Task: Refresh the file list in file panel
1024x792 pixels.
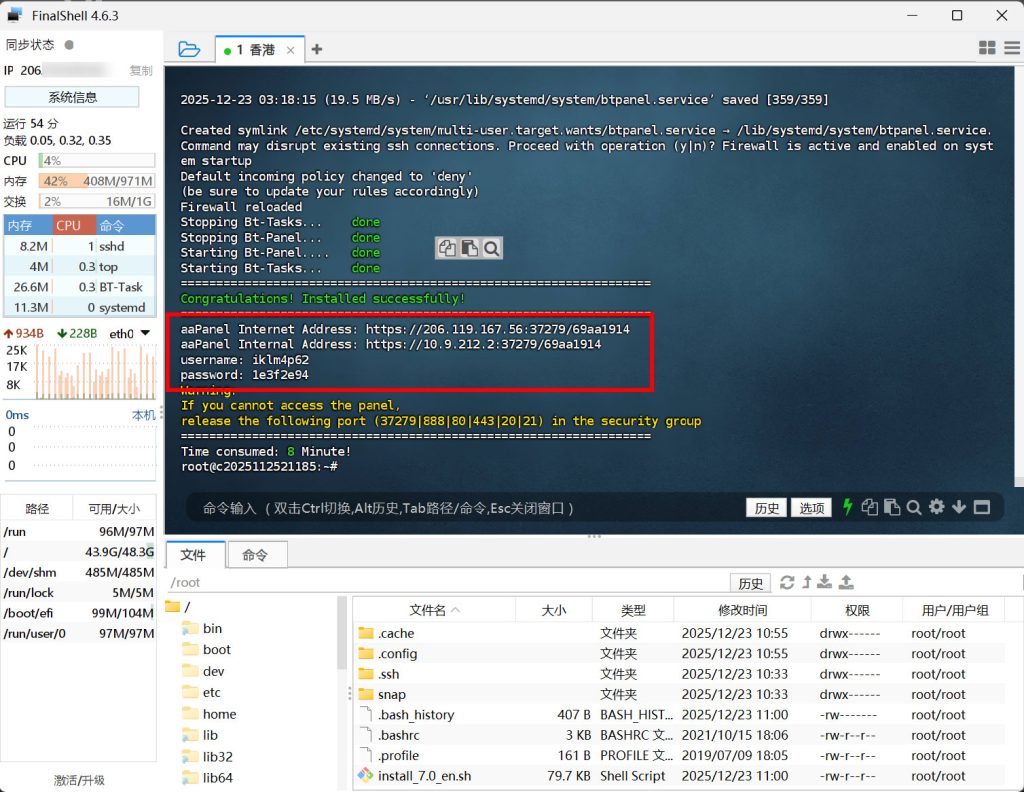Action: (x=787, y=582)
